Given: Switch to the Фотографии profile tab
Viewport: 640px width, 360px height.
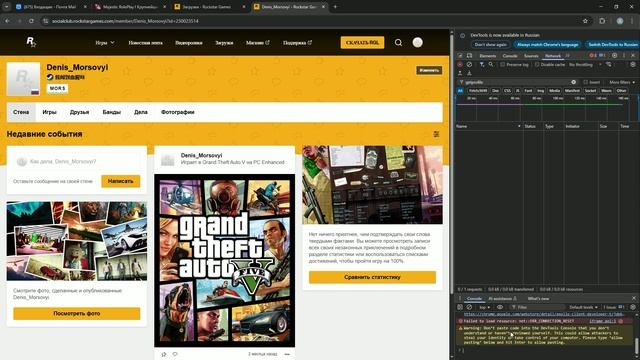Looking at the screenshot, I should point(178,112).
